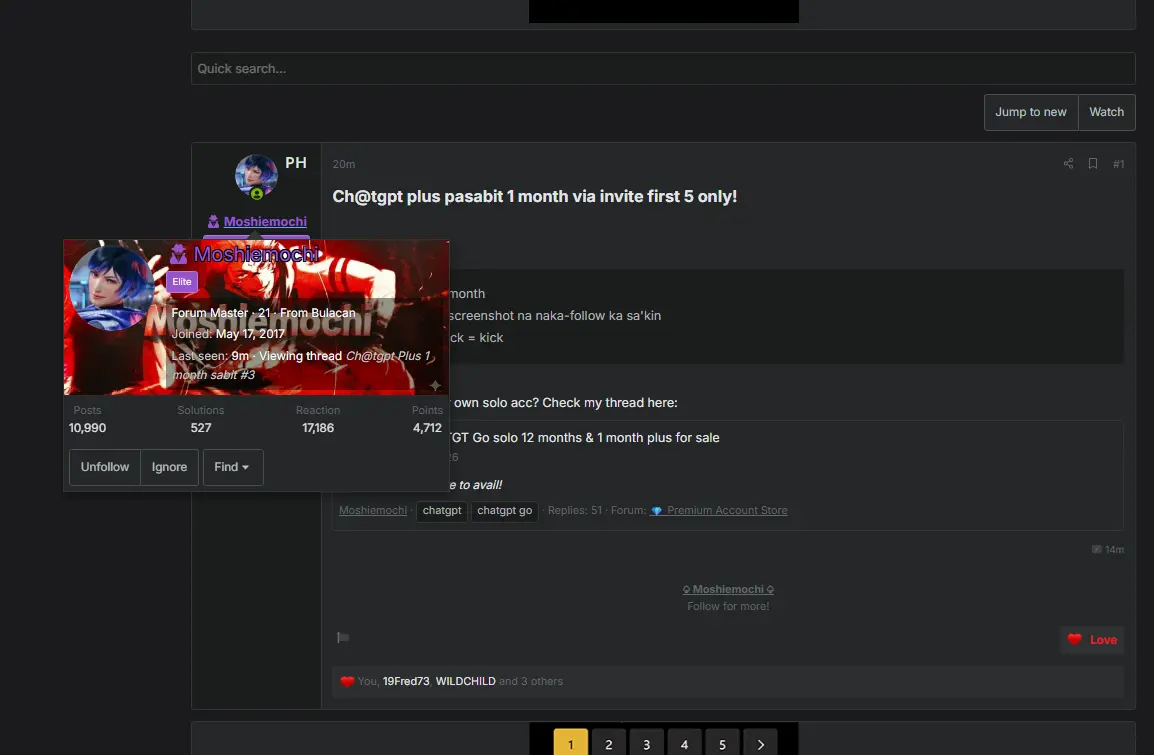Click the Posts count 10,990
The image size is (1154, 755).
coord(88,428)
